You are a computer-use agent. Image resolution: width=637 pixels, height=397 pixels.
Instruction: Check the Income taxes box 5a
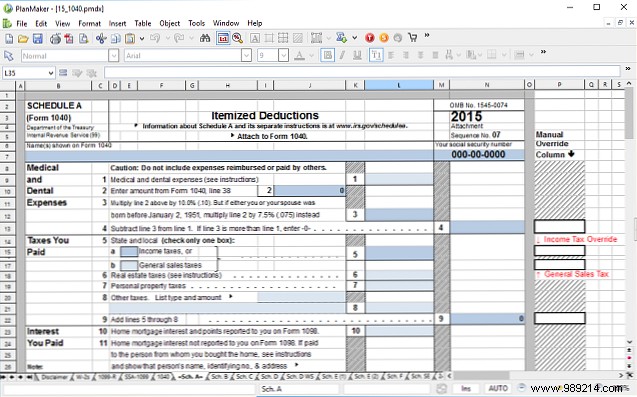[129, 252]
